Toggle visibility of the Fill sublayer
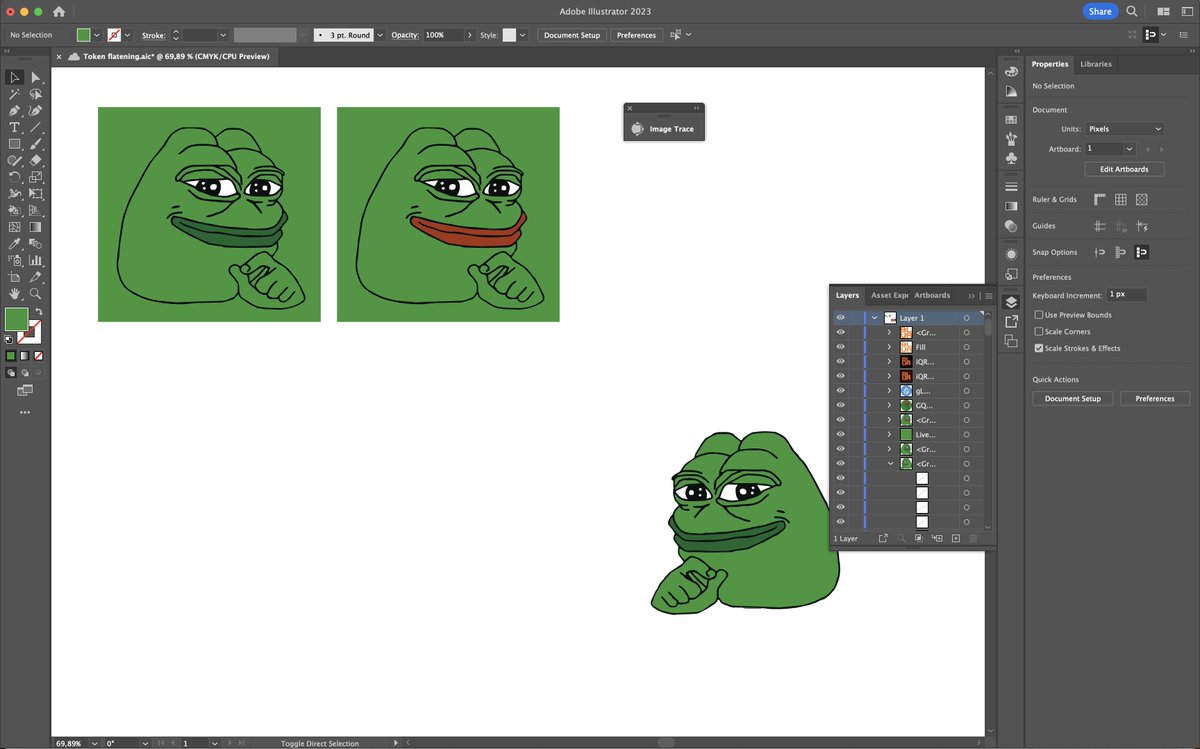Image resolution: width=1200 pixels, height=749 pixels. (x=840, y=347)
